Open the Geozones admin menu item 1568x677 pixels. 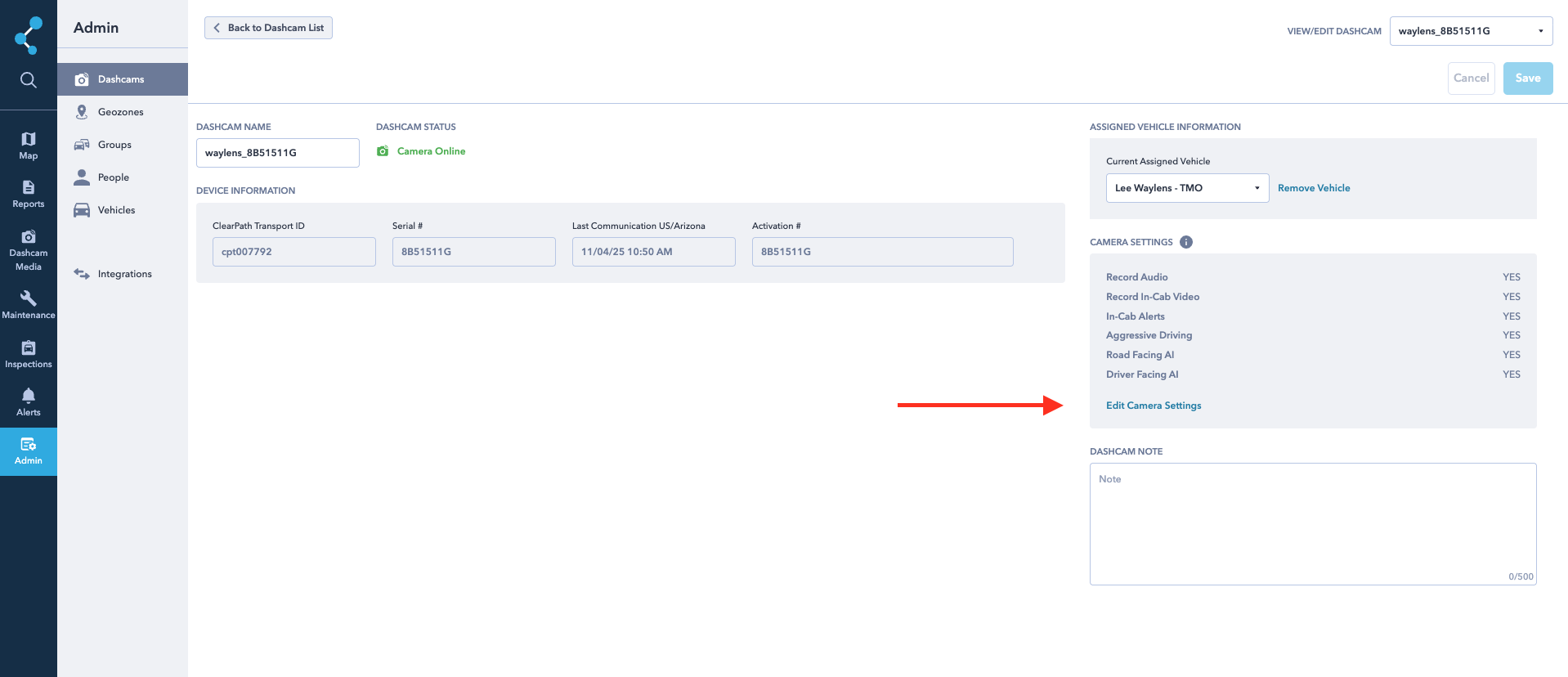pyautogui.click(x=123, y=112)
